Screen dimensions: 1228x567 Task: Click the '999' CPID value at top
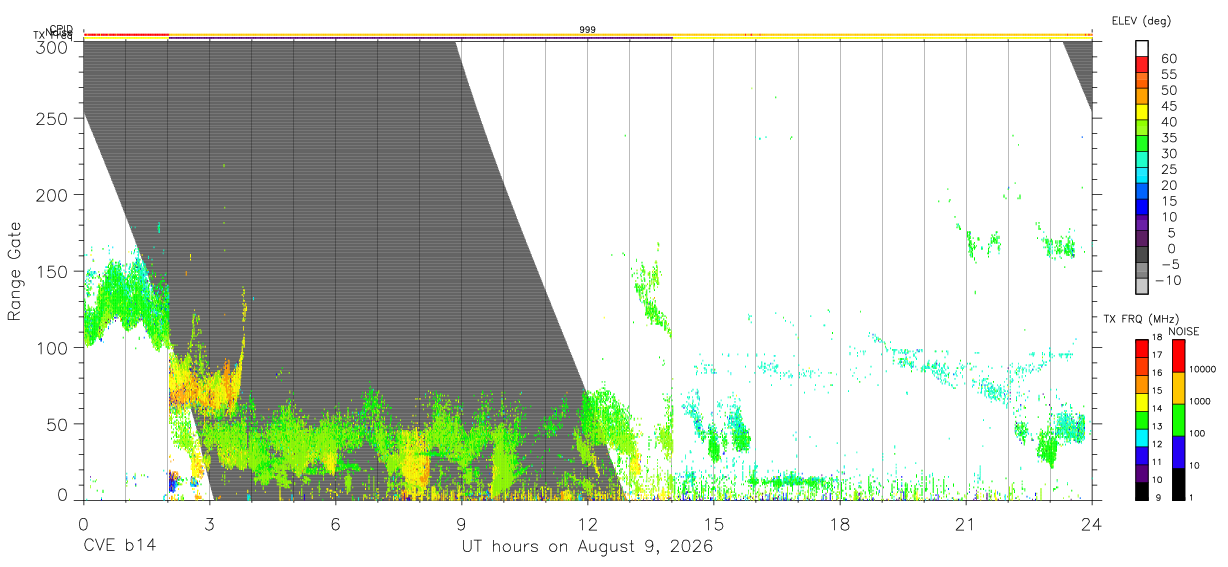[x=588, y=30]
